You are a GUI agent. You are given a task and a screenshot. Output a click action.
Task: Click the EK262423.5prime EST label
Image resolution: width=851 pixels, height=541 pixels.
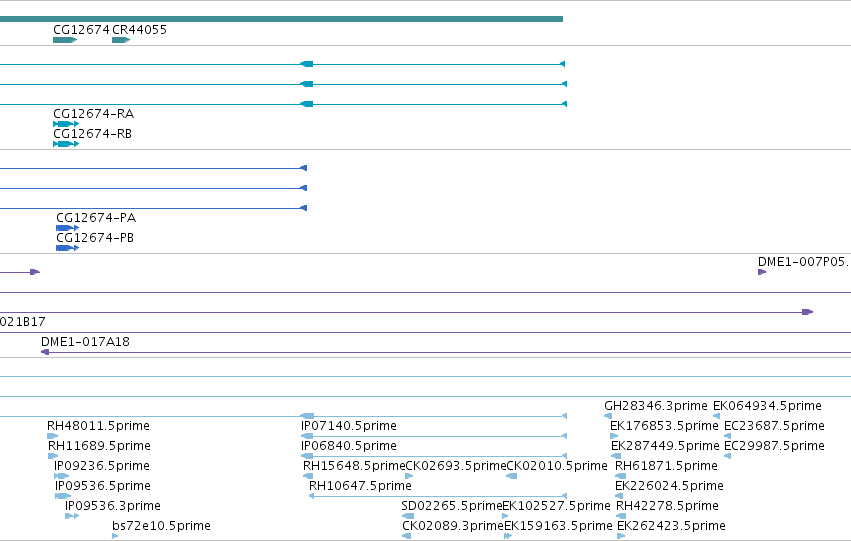pos(671,526)
